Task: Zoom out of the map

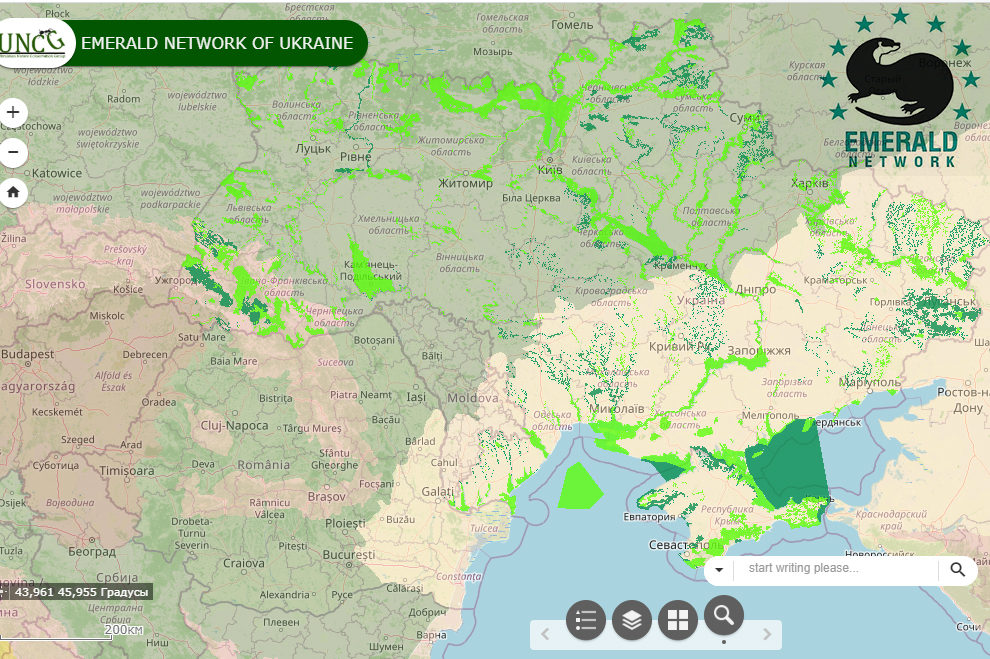Action: coord(14,153)
